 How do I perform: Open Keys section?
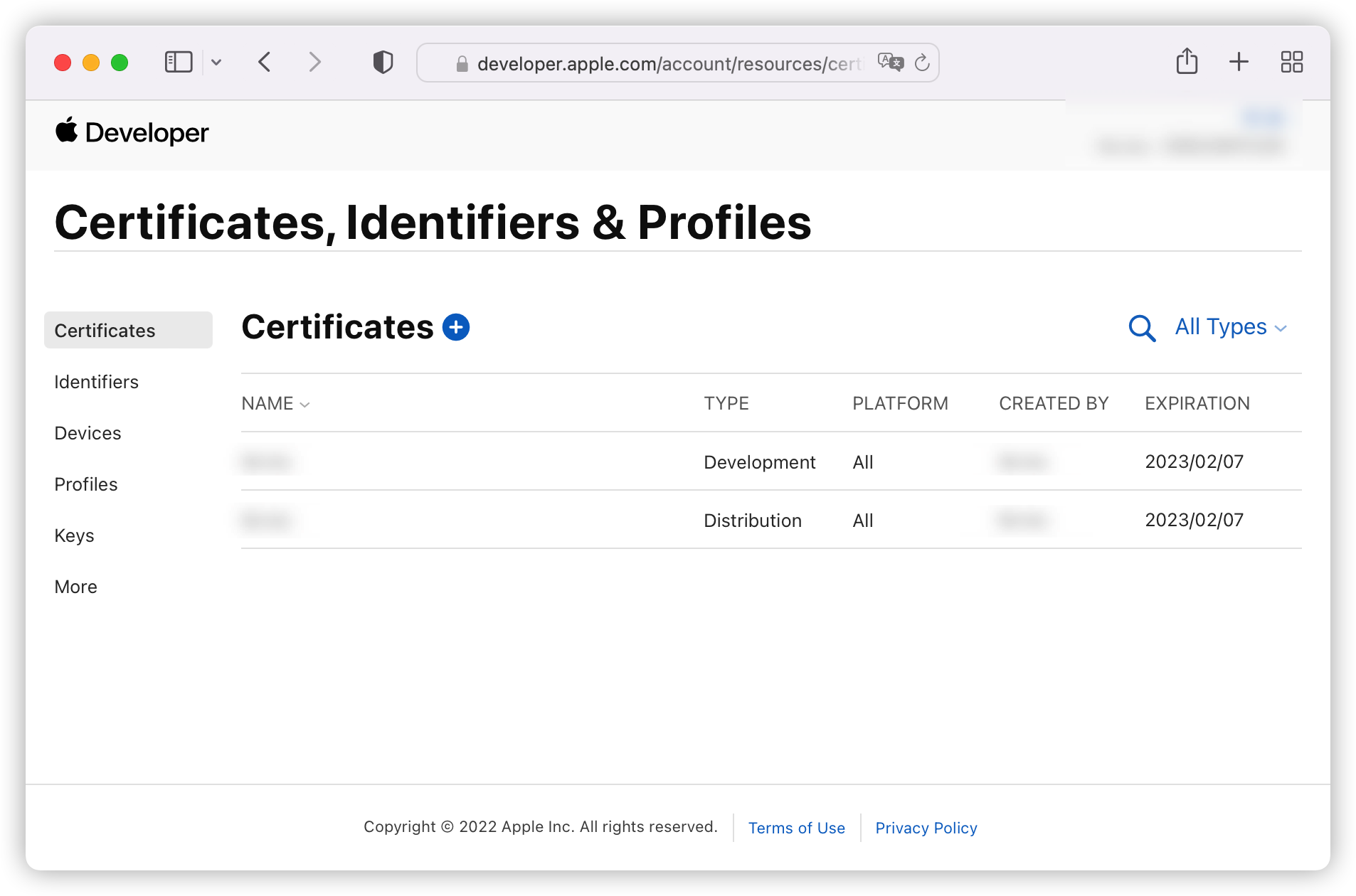click(x=75, y=535)
